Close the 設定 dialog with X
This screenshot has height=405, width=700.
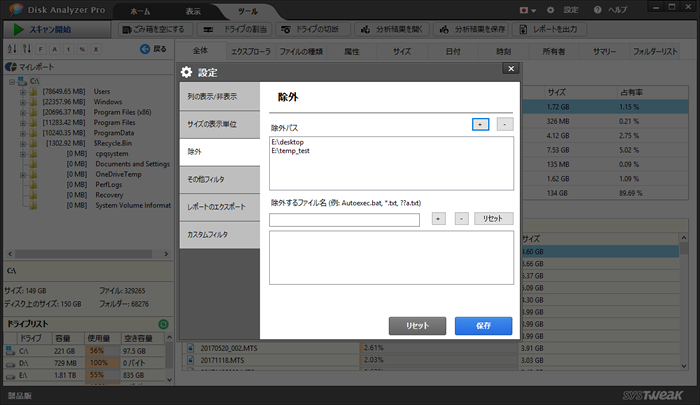click(x=511, y=68)
